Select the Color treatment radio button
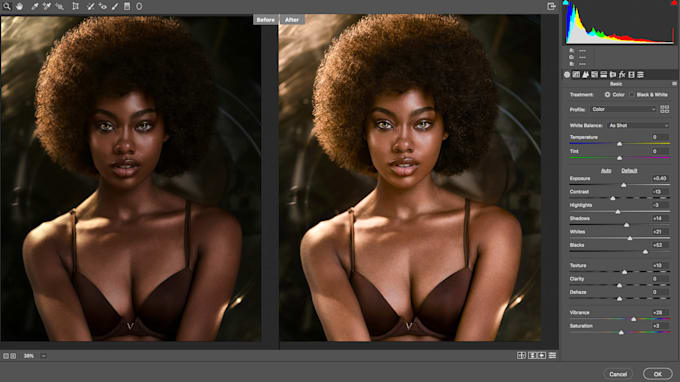Viewport: 680px width, 382px height. click(607, 95)
